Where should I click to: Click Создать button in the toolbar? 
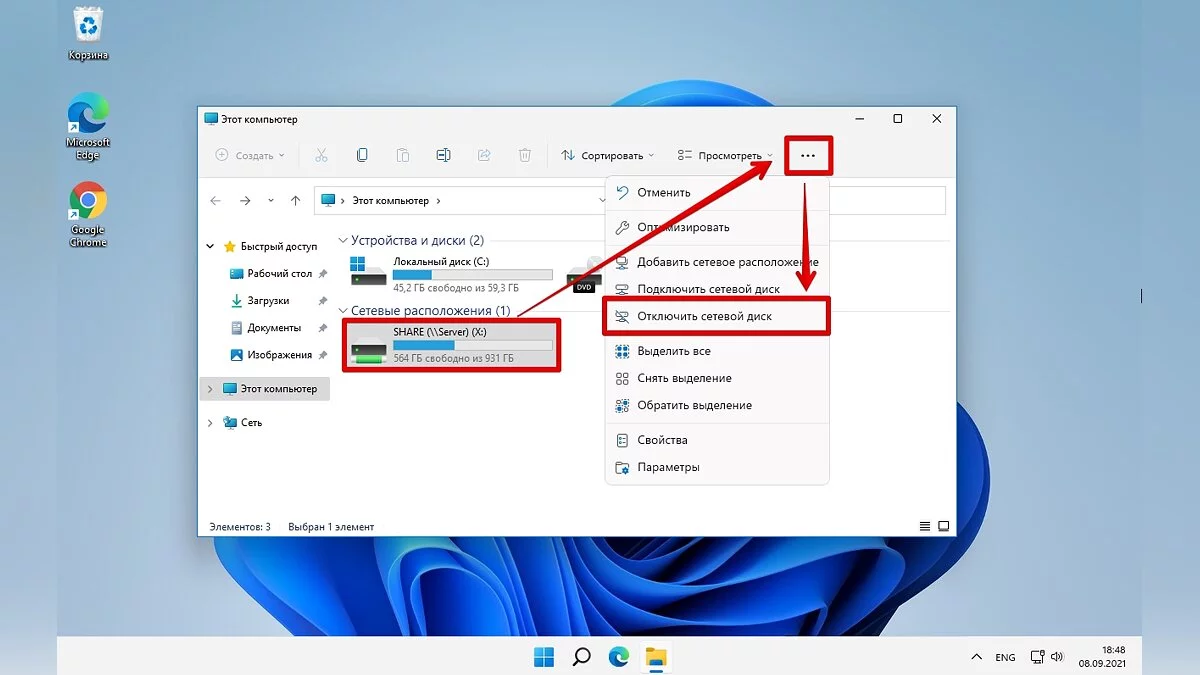click(250, 156)
